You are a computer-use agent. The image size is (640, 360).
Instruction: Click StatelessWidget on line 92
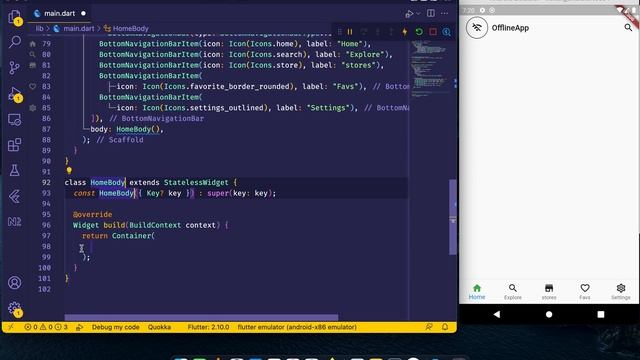[x=196, y=182]
